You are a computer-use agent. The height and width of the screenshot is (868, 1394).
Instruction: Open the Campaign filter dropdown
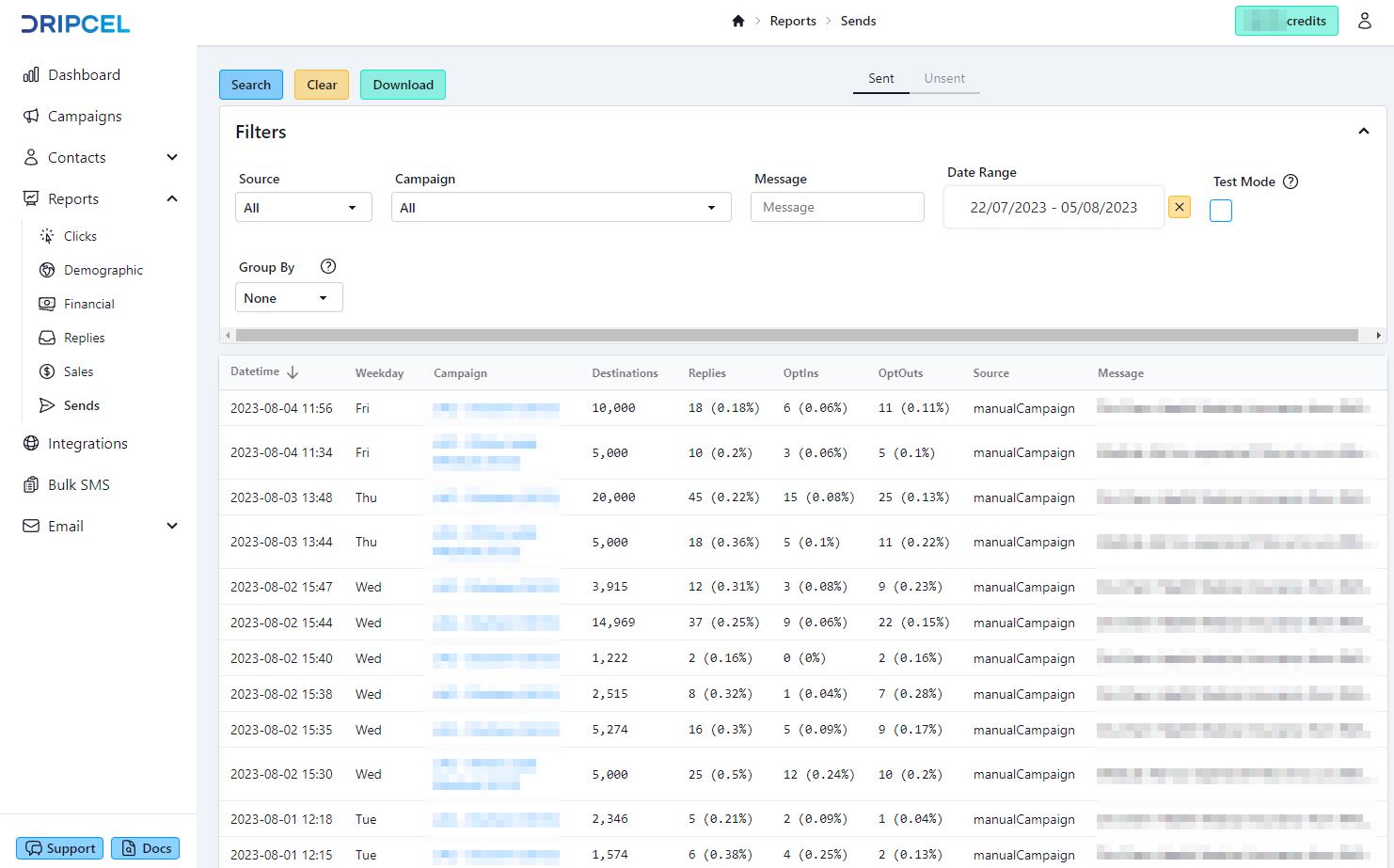click(x=562, y=207)
